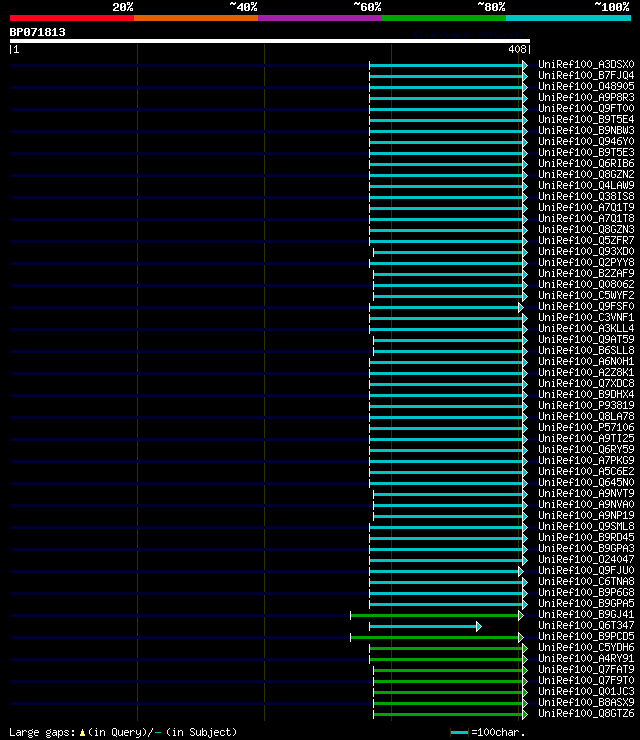640x740 pixels.
Task: Select the UniRef100_Q01JC3 label
Action: (586, 691)
